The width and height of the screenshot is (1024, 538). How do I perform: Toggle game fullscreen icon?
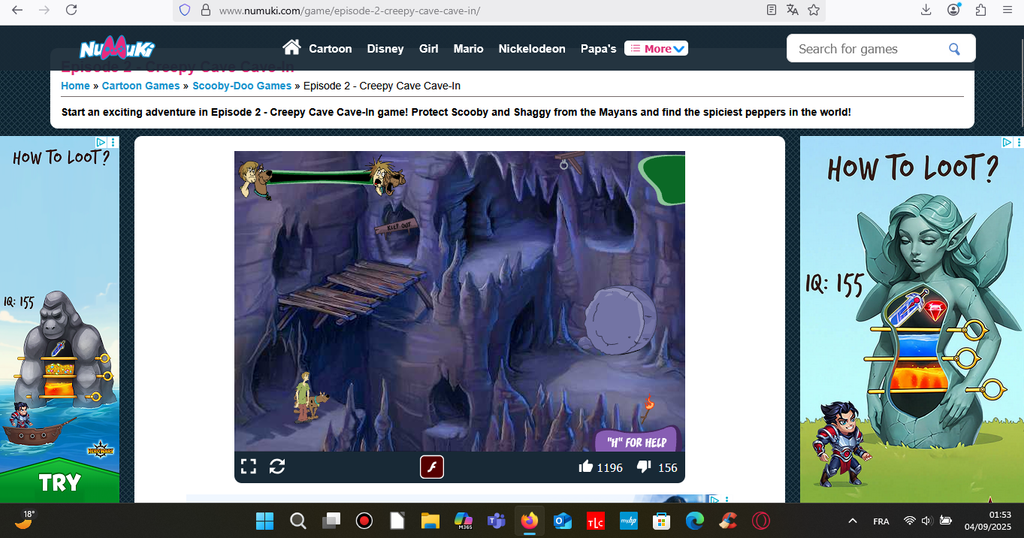pyautogui.click(x=248, y=466)
